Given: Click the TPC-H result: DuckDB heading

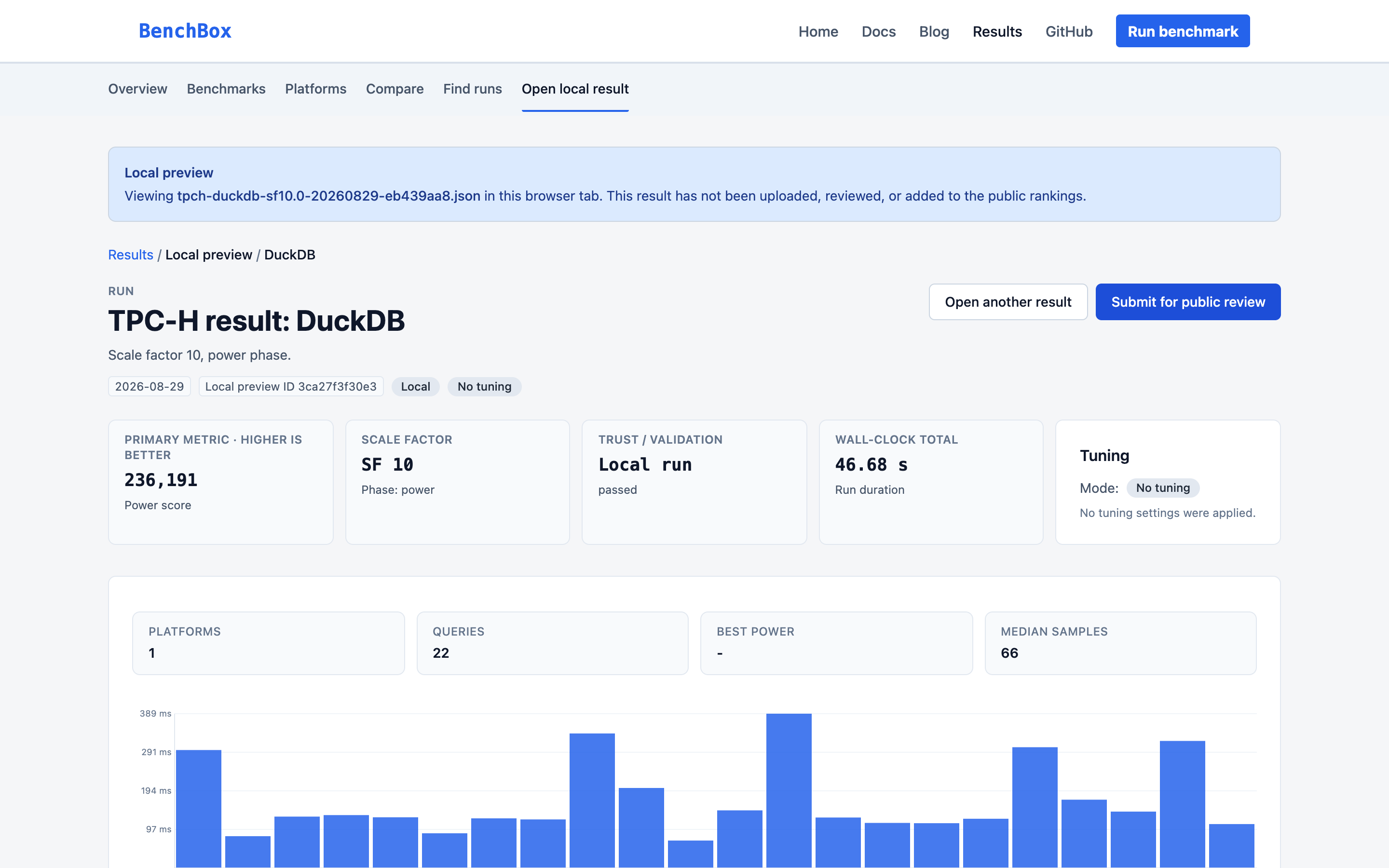Looking at the screenshot, I should tap(257, 321).
